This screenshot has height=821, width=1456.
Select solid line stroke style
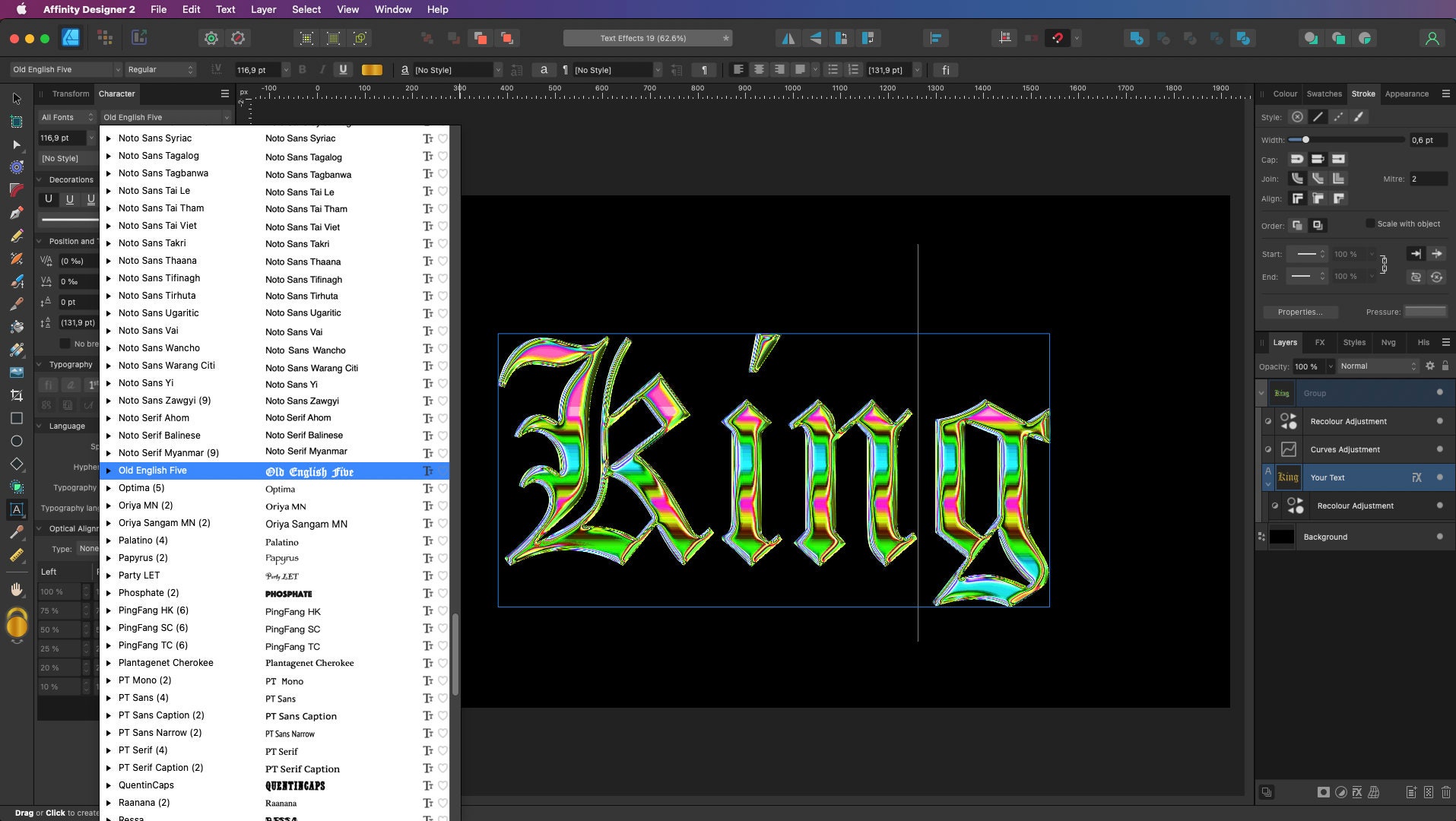pos(1318,117)
